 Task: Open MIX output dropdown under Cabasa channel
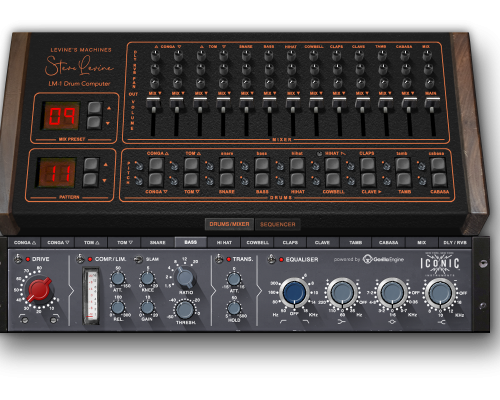(408, 93)
